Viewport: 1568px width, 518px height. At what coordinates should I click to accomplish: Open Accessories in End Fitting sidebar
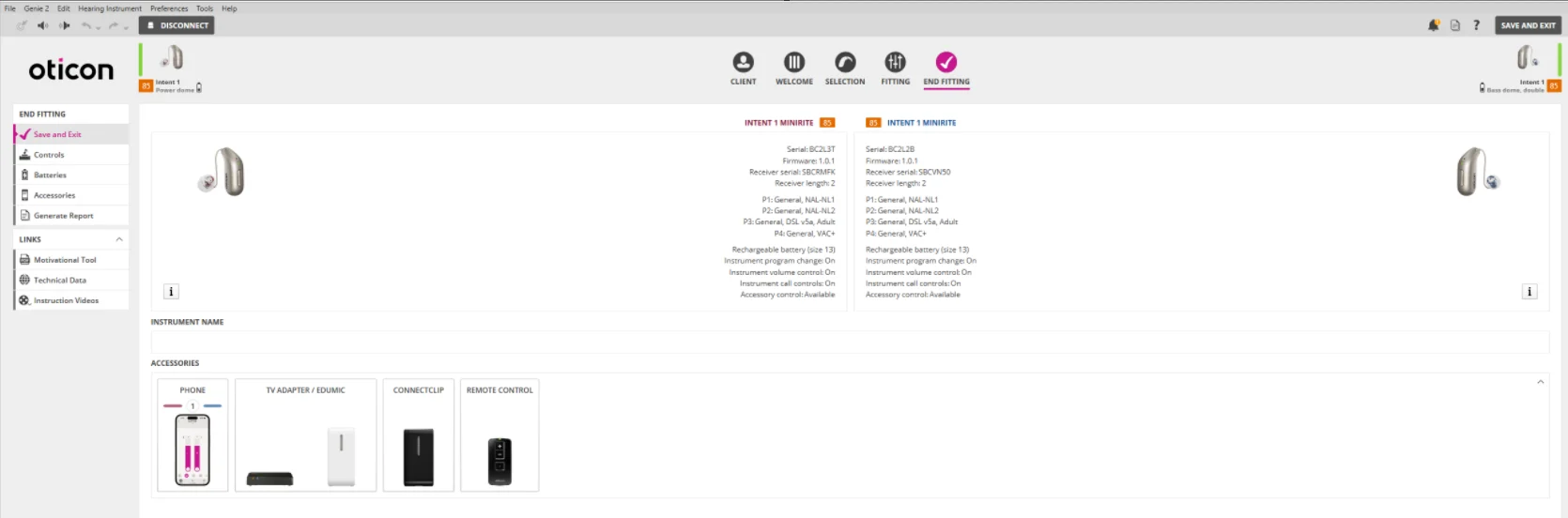(71, 195)
